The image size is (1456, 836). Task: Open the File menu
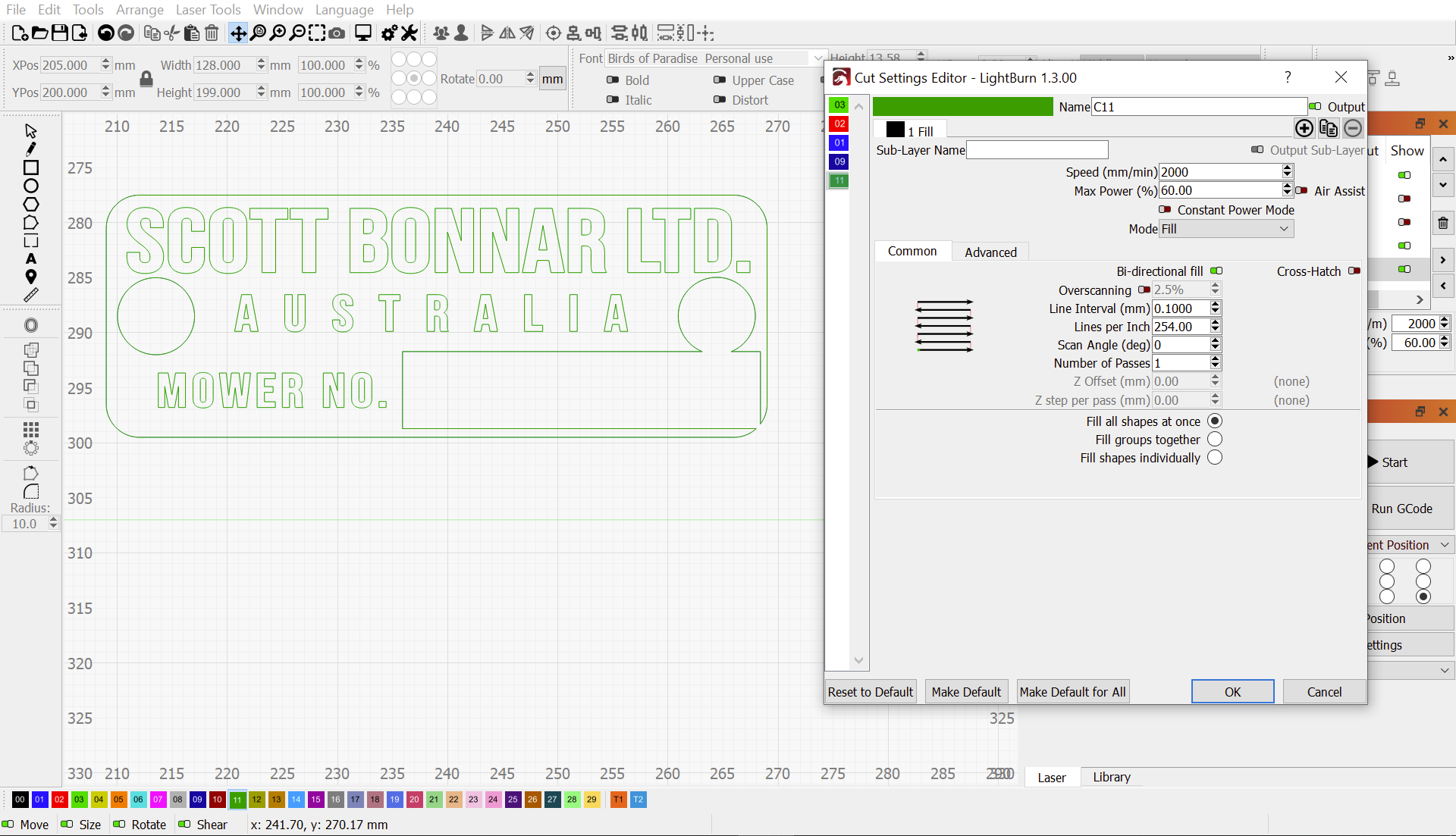pos(15,10)
